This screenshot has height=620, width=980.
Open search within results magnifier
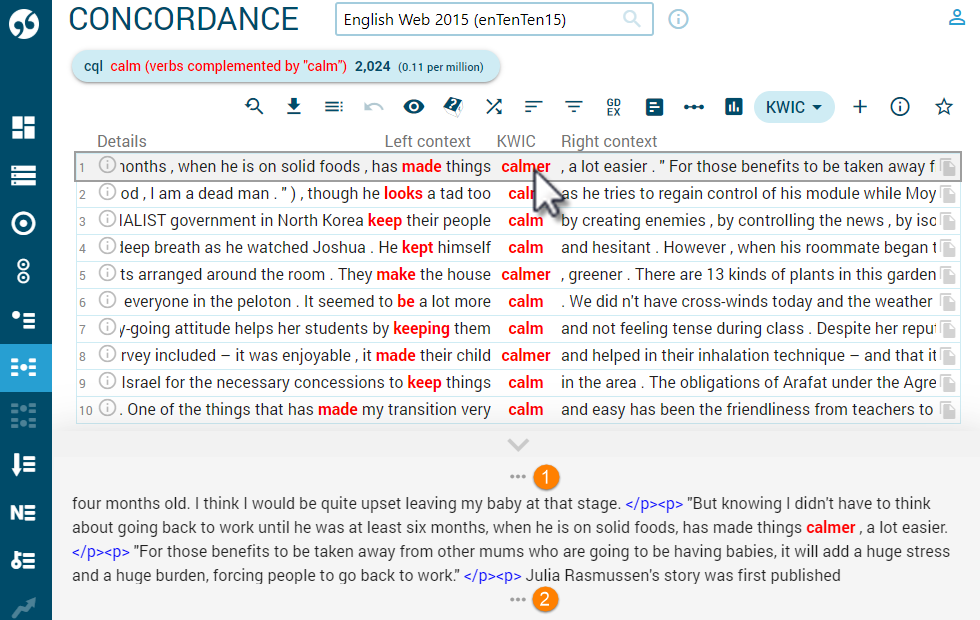254,107
